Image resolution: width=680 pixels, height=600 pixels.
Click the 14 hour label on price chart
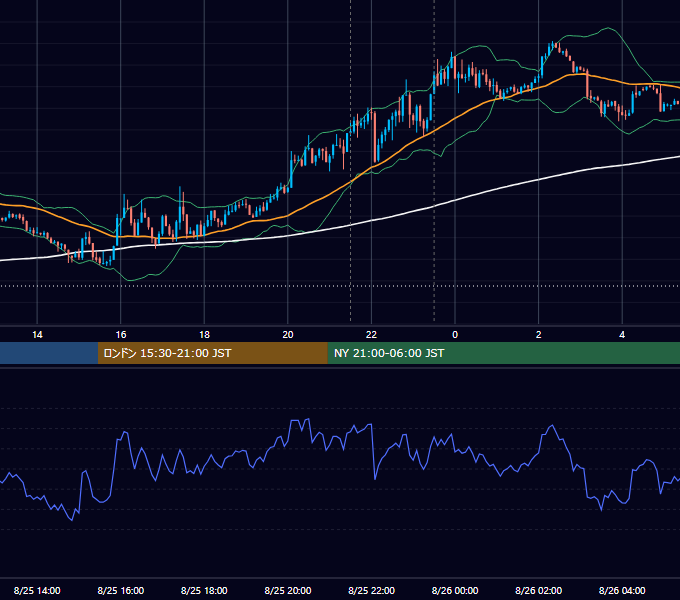click(x=37, y=335)
